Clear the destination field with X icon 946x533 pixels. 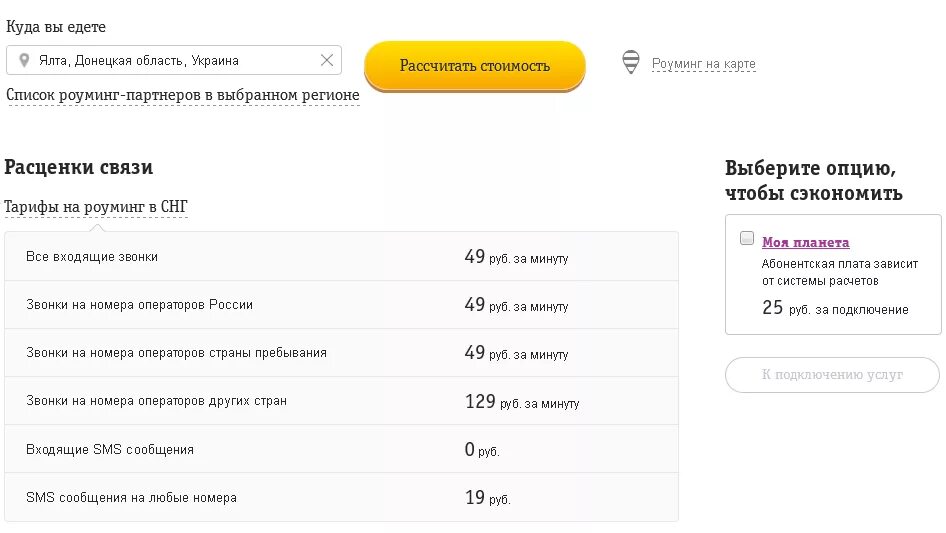point(326,60)
